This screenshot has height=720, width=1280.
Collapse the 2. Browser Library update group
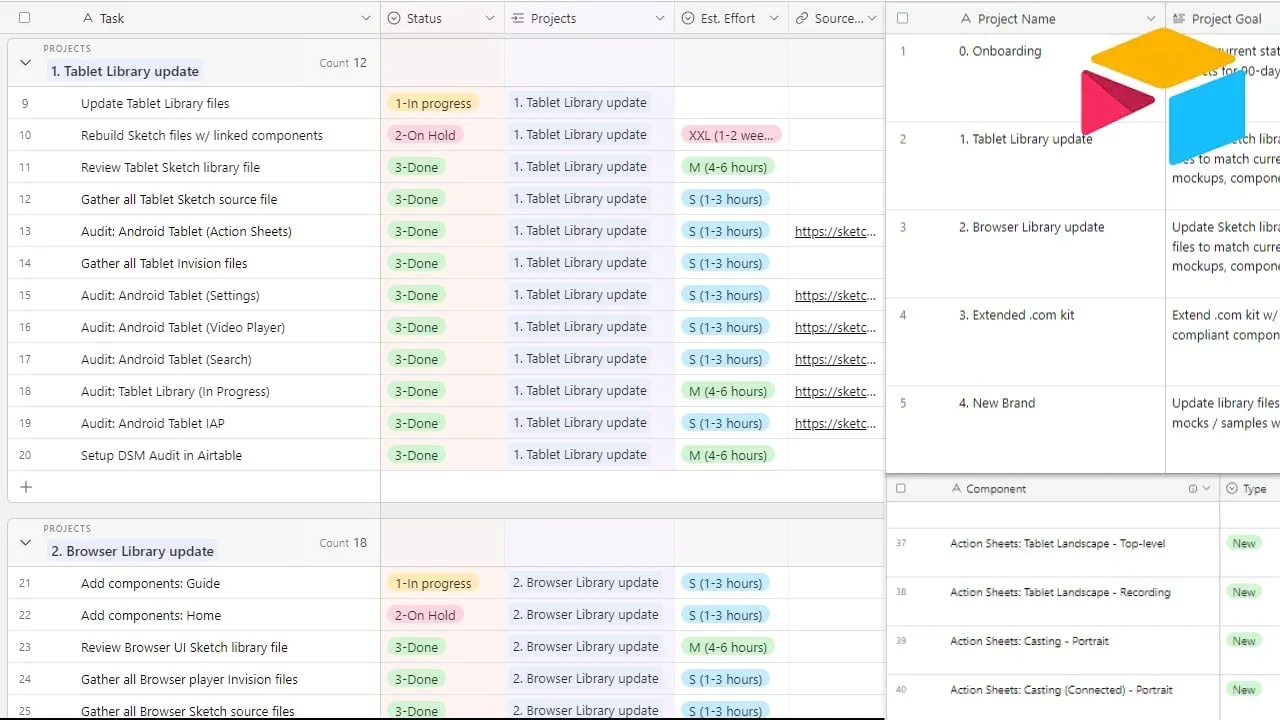point(25,543)
